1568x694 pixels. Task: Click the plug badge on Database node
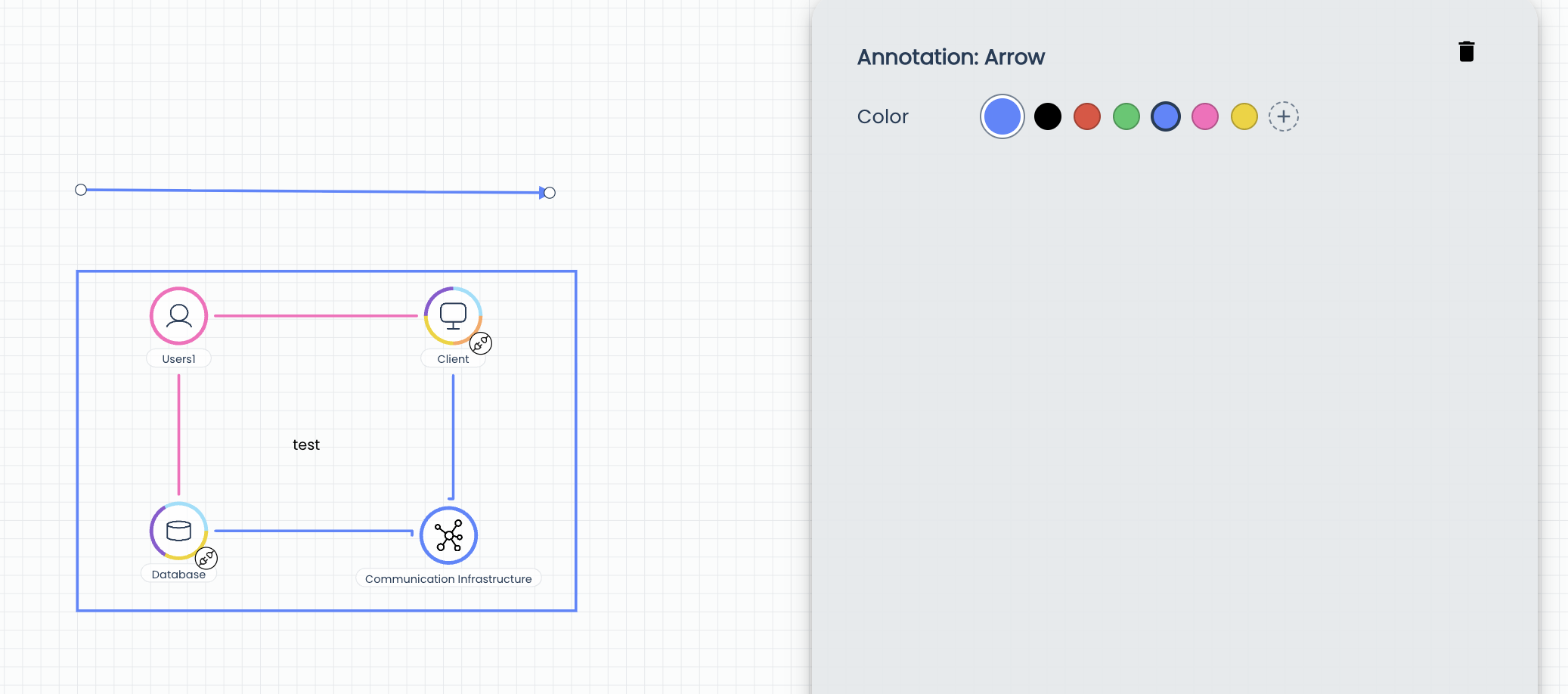tap(206, 559)
